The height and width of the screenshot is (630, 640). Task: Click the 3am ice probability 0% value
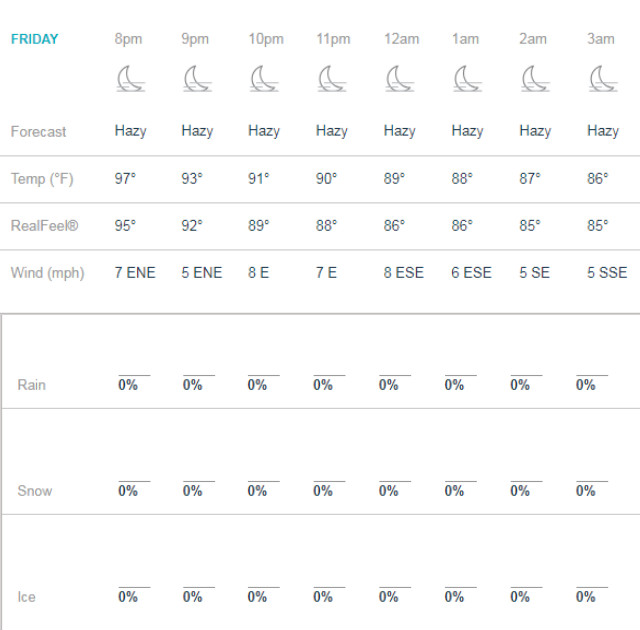[586, 597]
